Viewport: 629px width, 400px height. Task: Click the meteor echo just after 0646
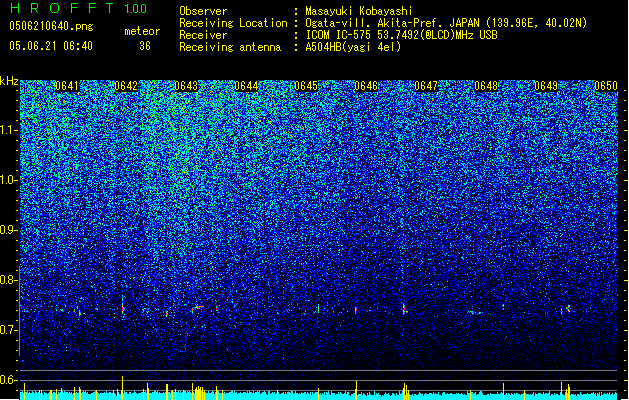pos(356,310)
